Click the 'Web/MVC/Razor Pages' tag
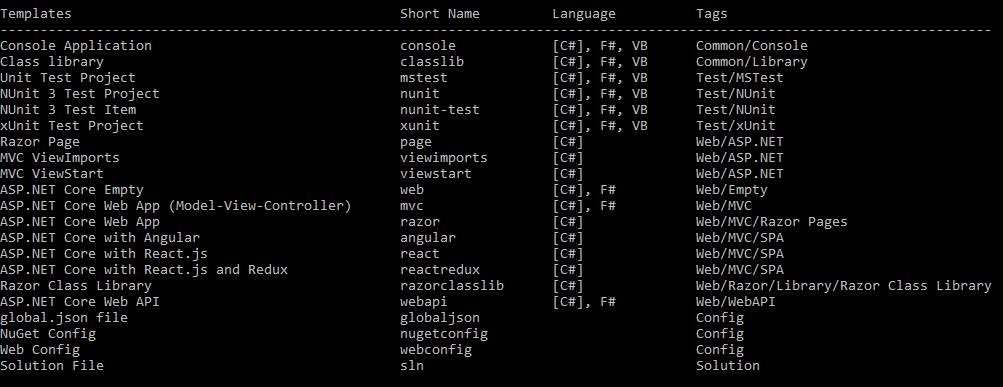Image resolution: width=1003 pixels, height=387 pixels. click(771, 222)
